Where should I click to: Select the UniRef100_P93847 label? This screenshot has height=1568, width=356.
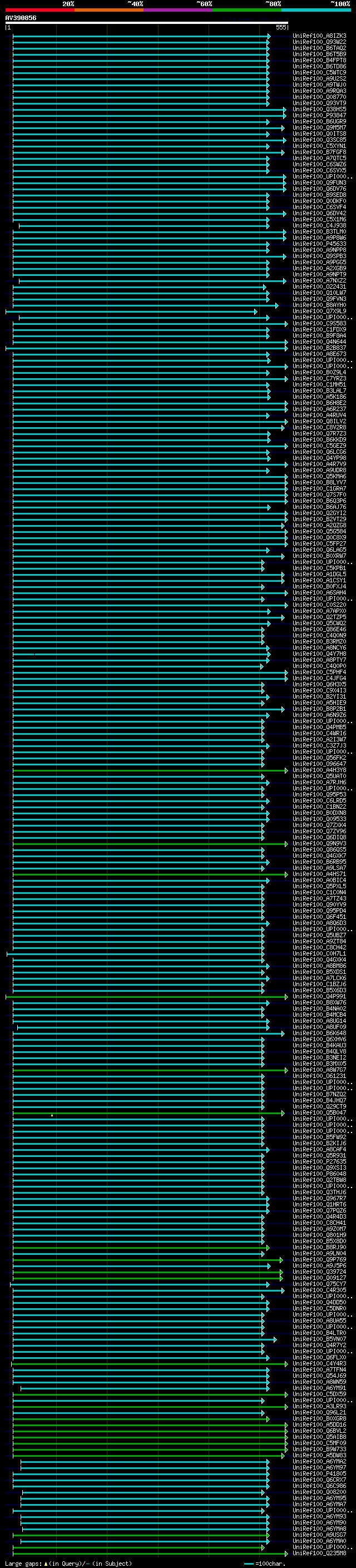click(319, 116)
